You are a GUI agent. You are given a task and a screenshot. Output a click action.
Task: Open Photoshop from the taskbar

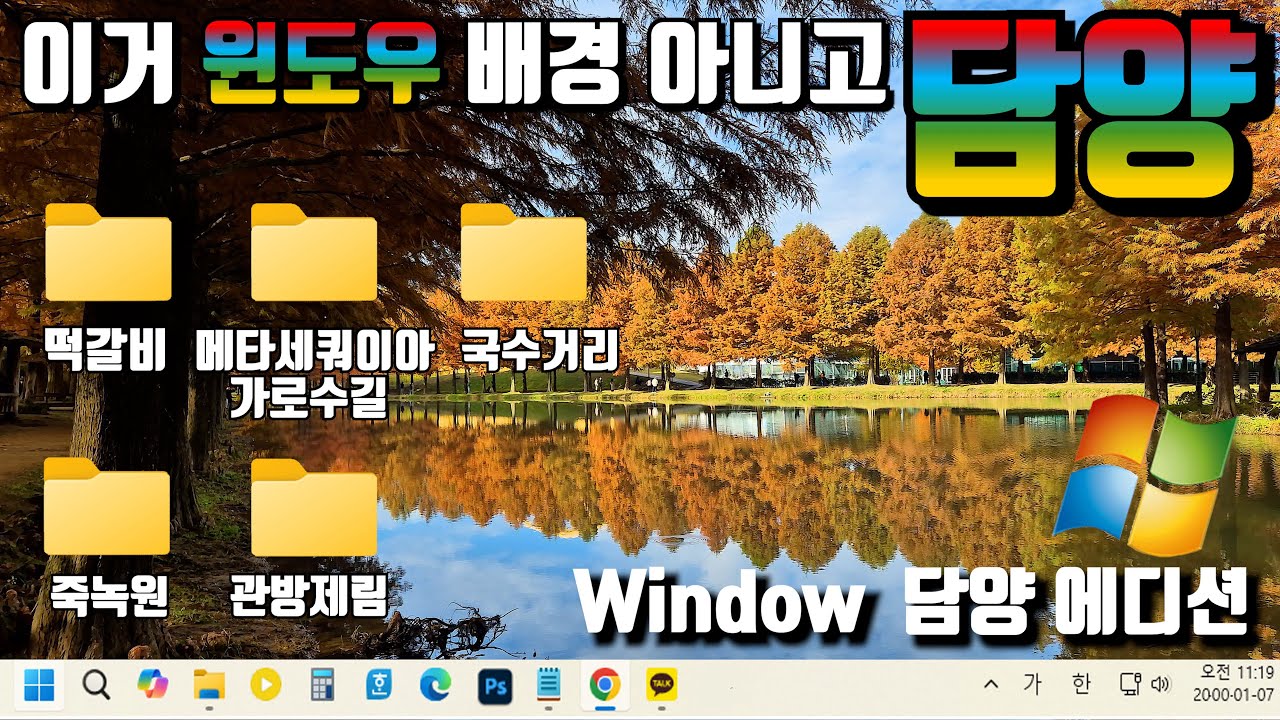coord(495,685)
